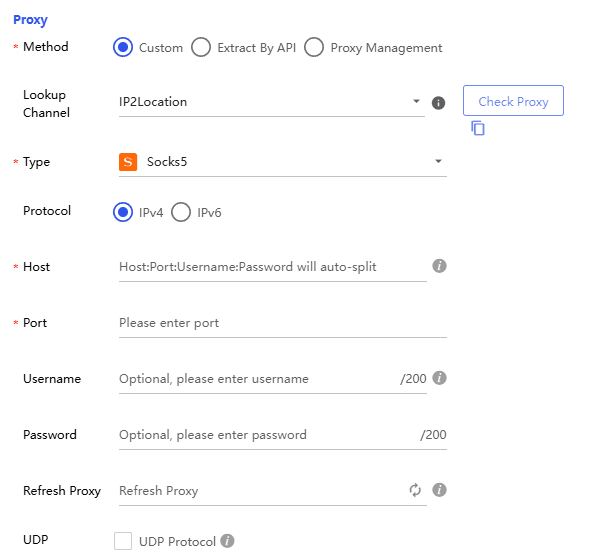Click the Lookup Channel info icon

[438, 103]
